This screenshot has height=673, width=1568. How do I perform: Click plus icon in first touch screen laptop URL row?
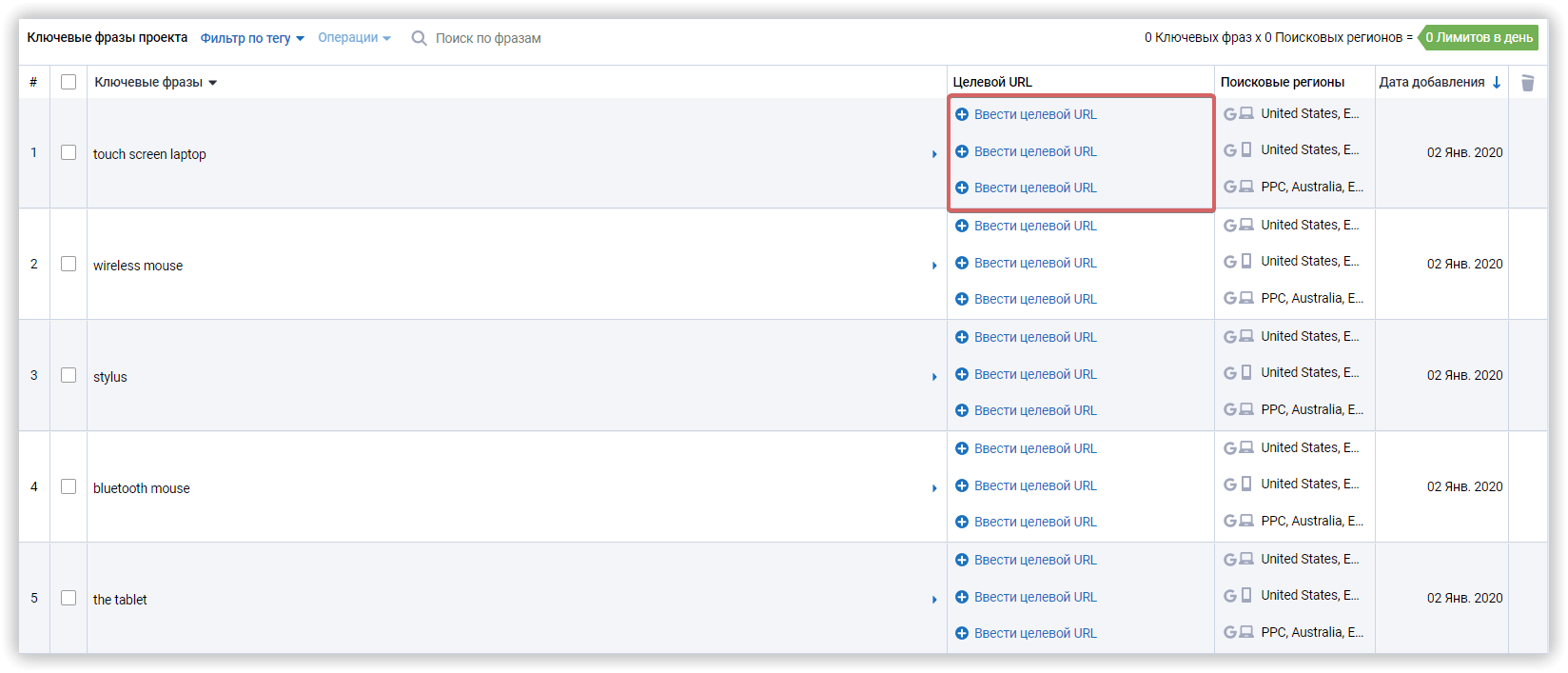pyautogui.click(x=962, y=114)
